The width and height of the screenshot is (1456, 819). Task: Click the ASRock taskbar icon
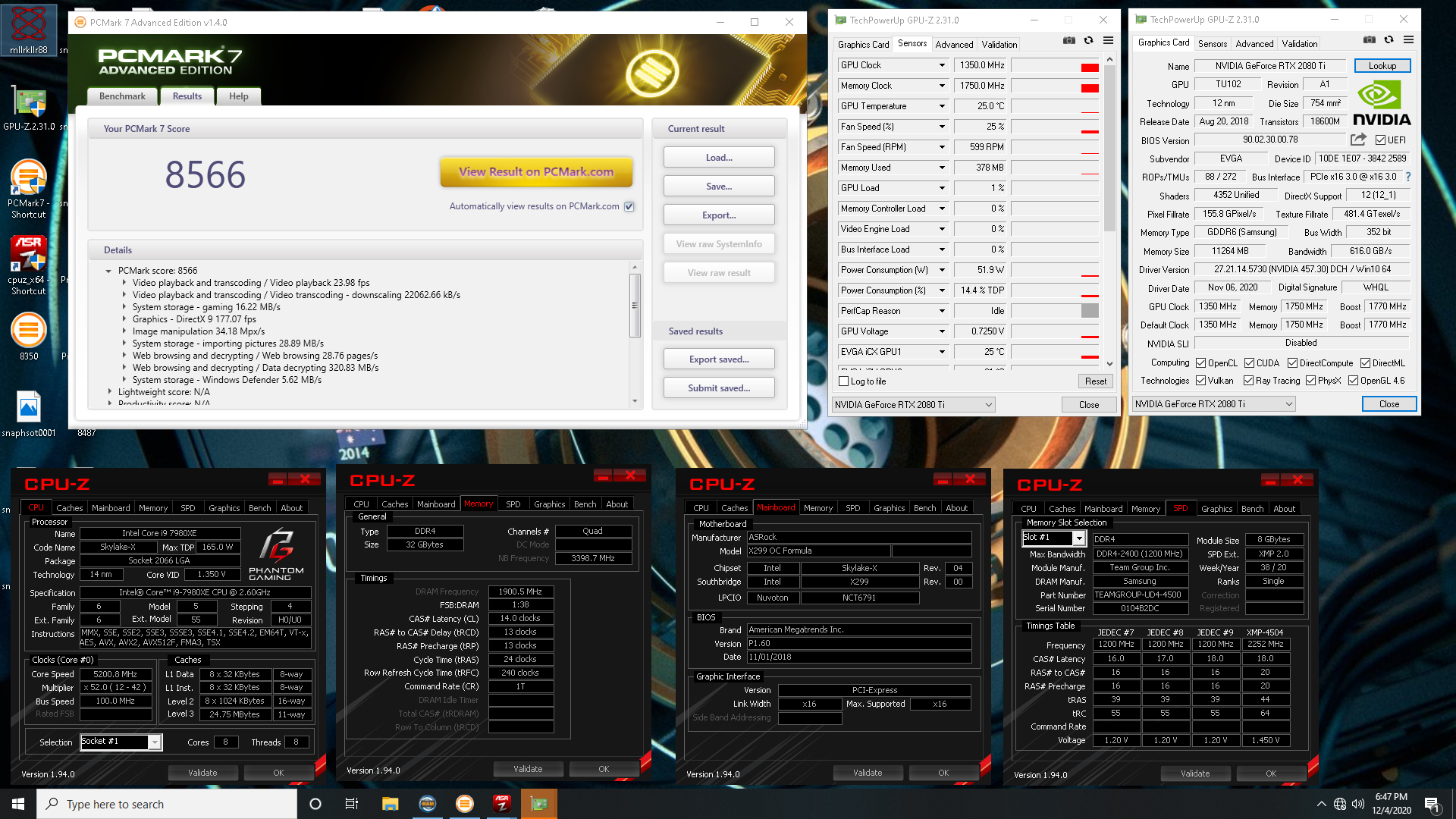click(x=502, y=804)
